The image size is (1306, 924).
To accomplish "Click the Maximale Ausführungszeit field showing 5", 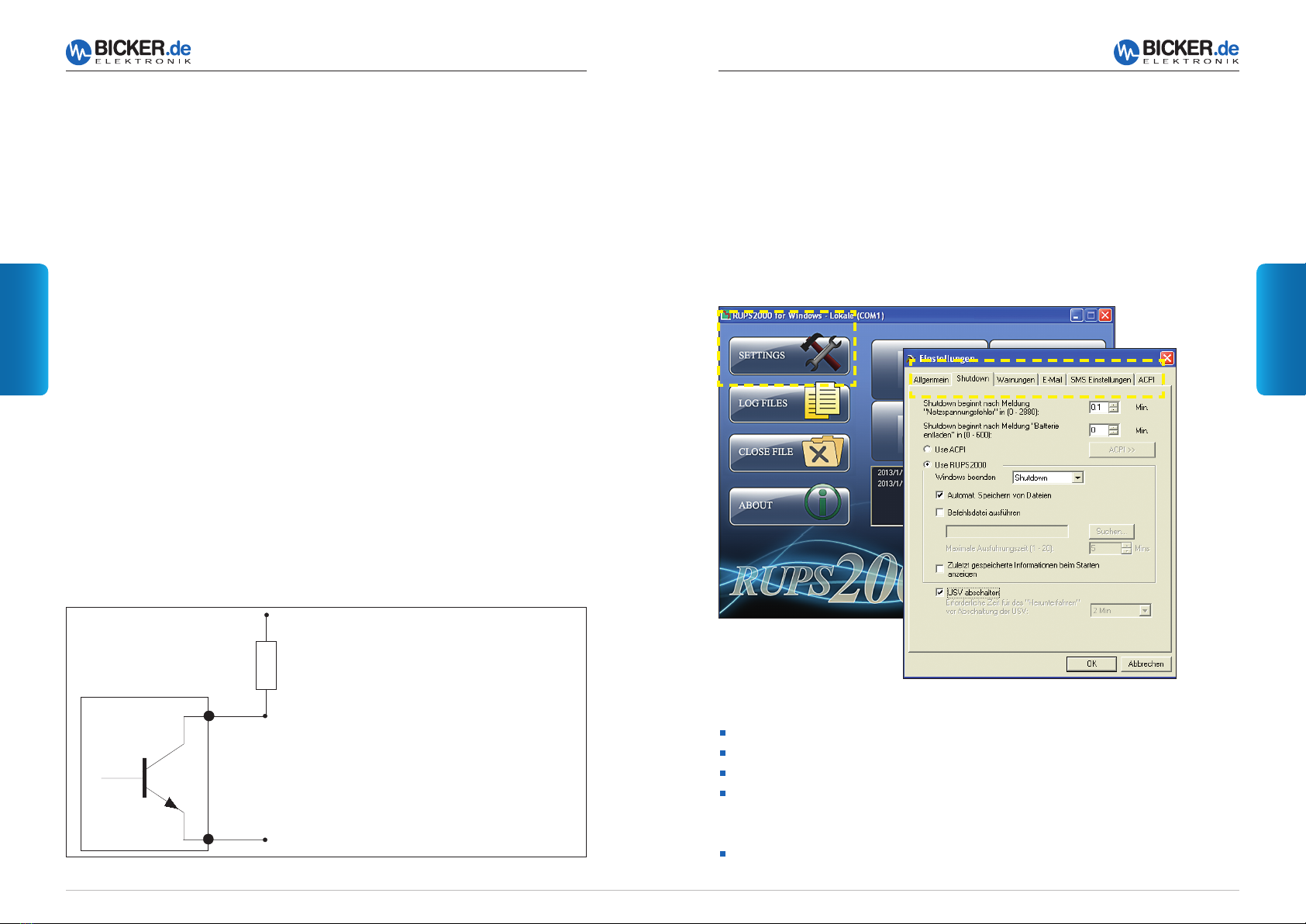I will pos(1105,548).
